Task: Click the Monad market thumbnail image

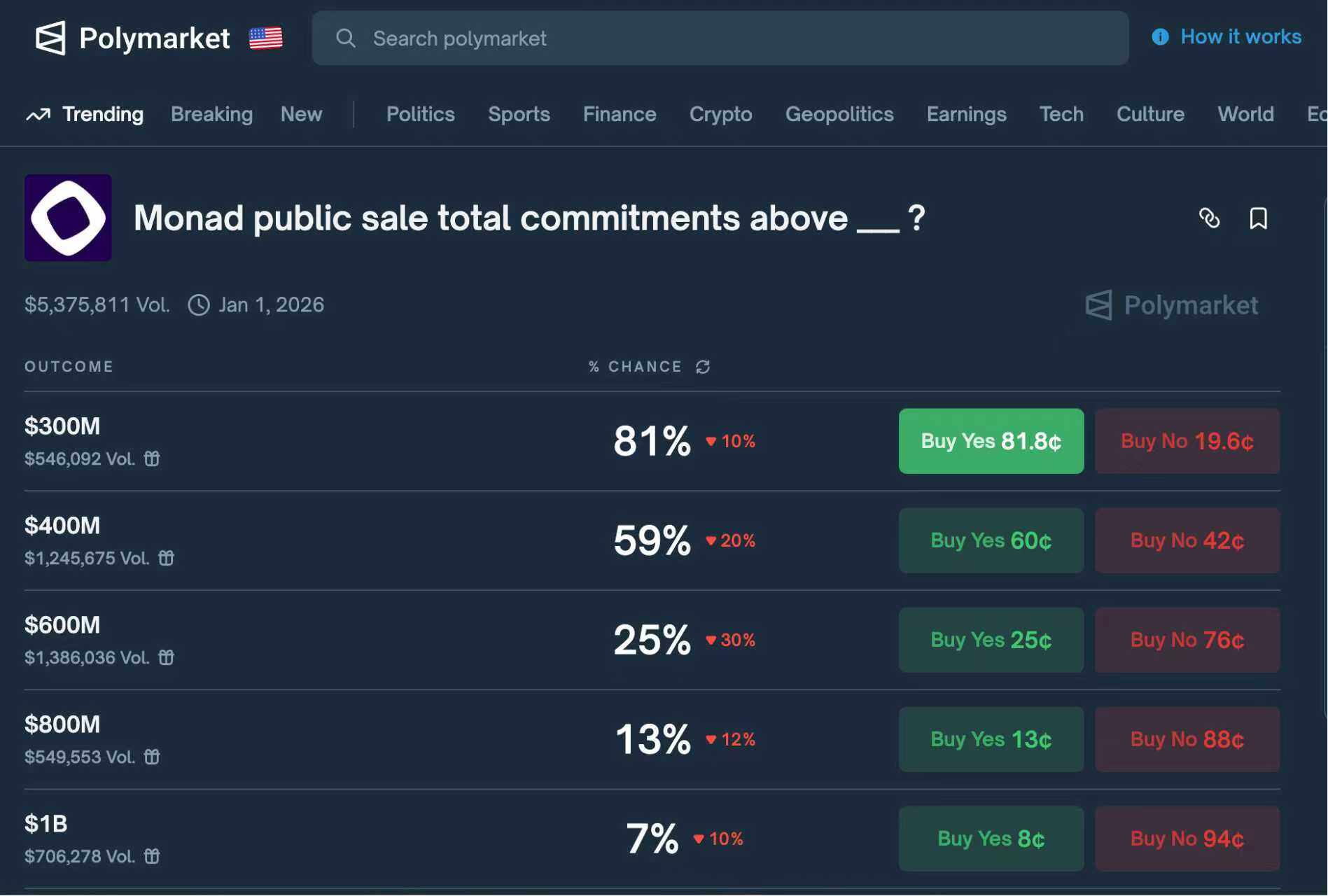Action: click(68, 218)
